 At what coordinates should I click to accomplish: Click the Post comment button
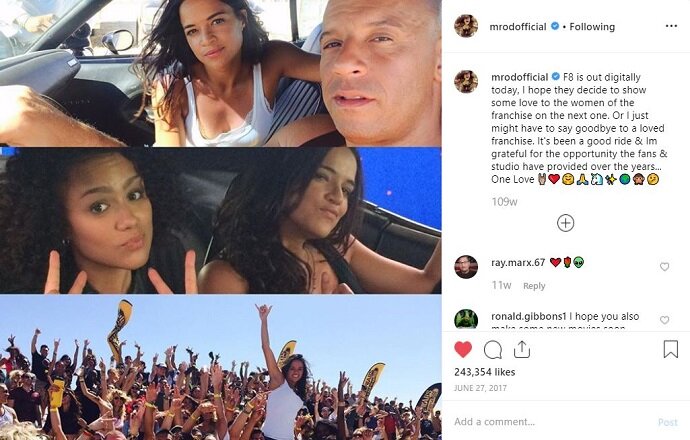[668, 422]
